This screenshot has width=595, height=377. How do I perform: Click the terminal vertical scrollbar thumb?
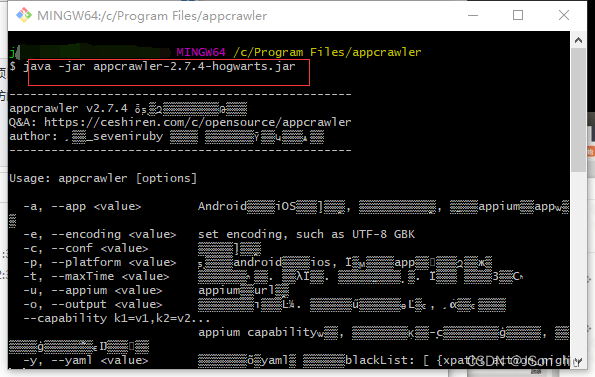(x=578, y=110)
